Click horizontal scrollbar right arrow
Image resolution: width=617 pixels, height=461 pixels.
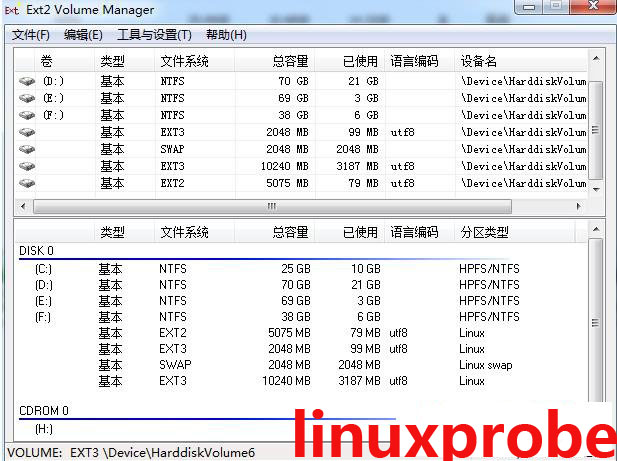578,206
